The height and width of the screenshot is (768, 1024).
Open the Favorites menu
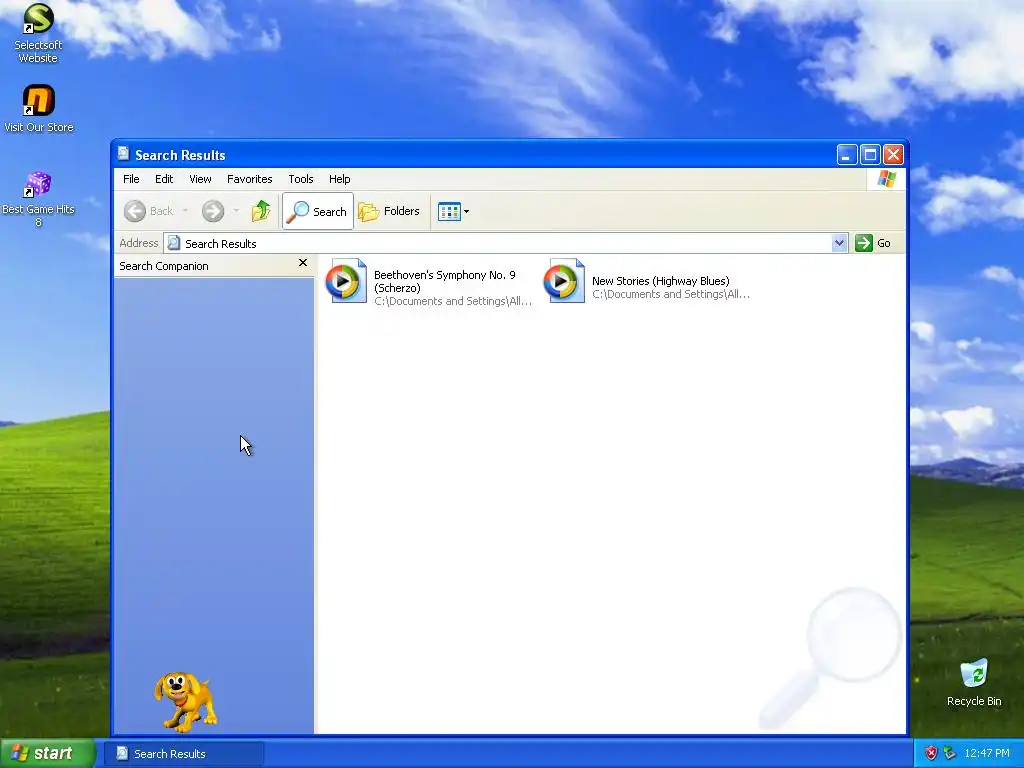(x=249, y=179)
